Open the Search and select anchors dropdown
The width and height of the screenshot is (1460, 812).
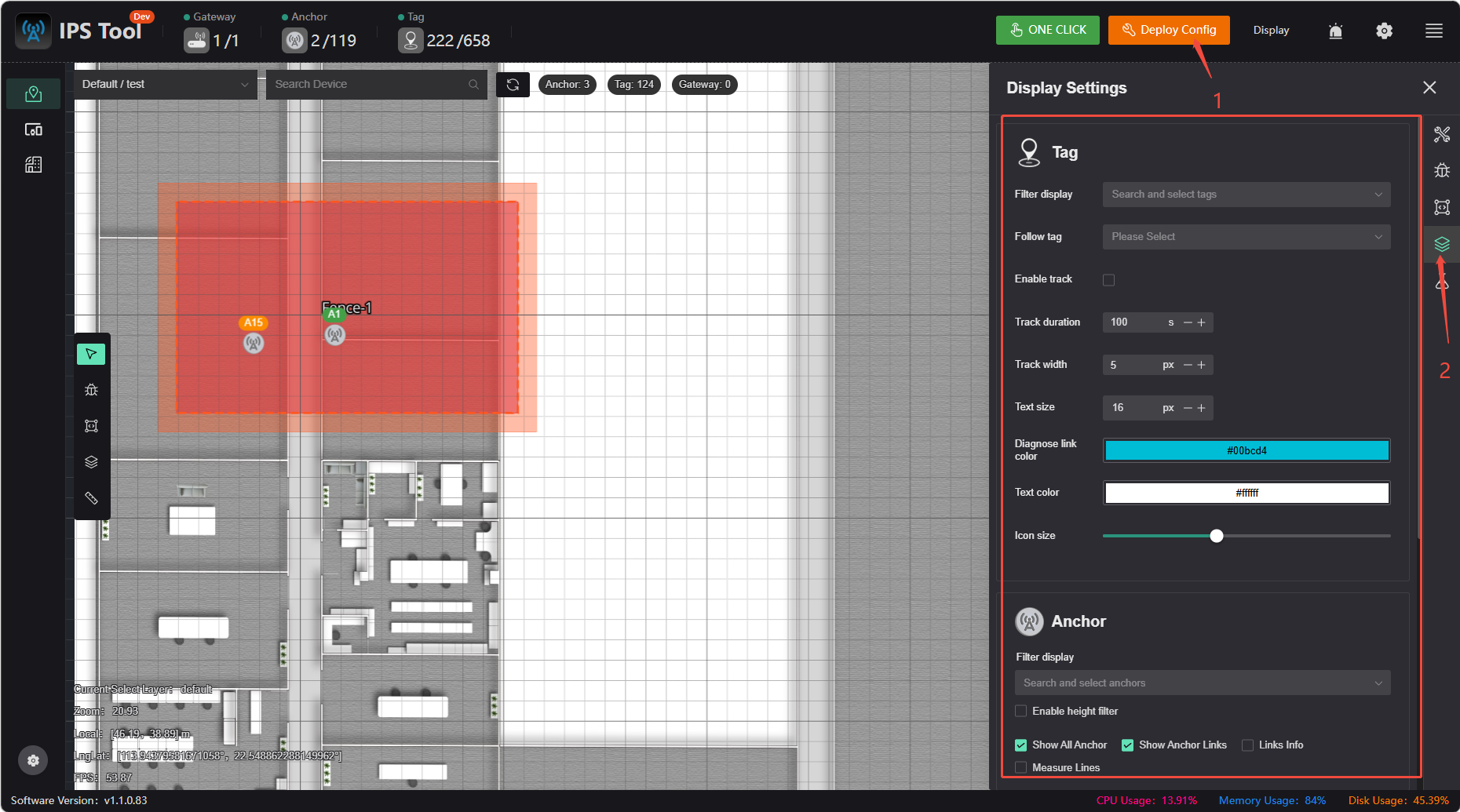pos(1203,683)
